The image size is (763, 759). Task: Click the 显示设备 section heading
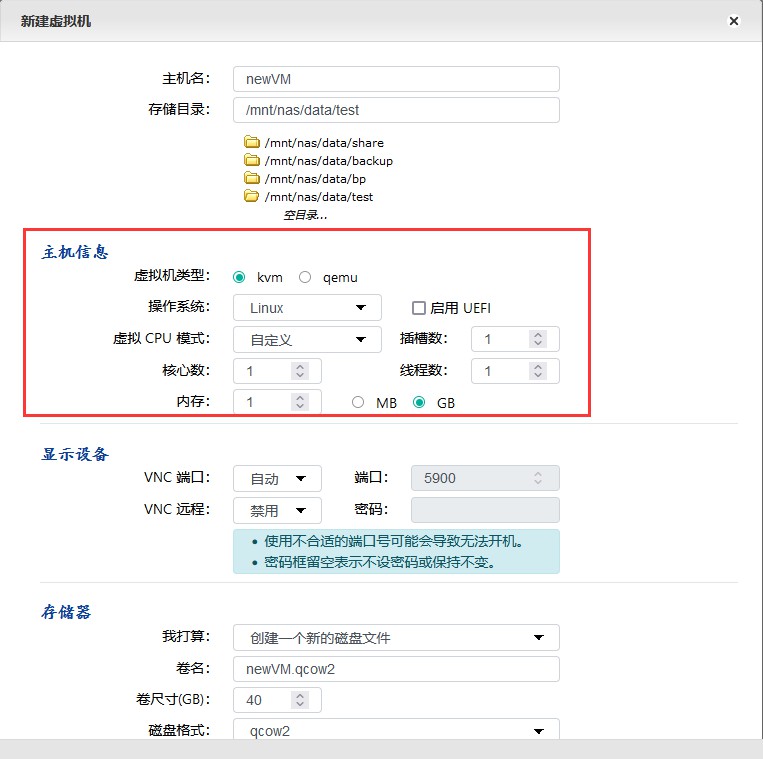click(x=75, y=454)
